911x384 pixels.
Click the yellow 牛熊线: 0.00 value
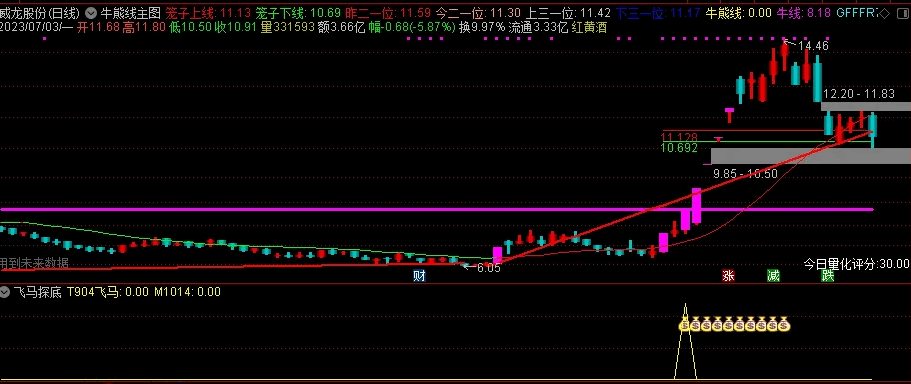click(x=738, y=13)
